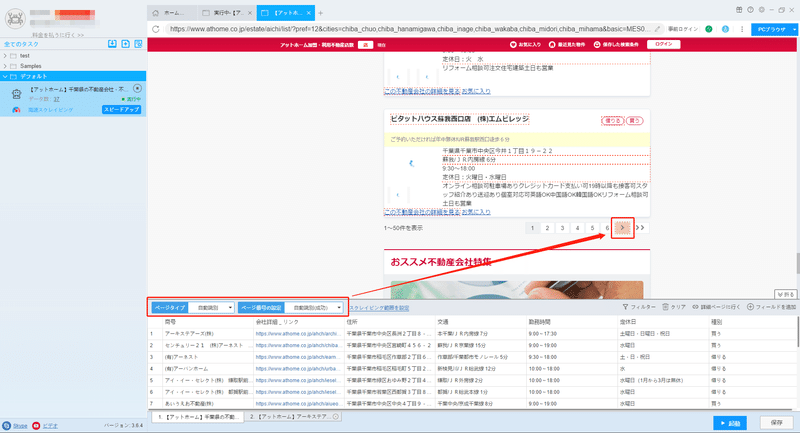The width and height of the screenshot is (800, 433).
Task: Stop the running アットホーム task
Action: pos(137,88)
